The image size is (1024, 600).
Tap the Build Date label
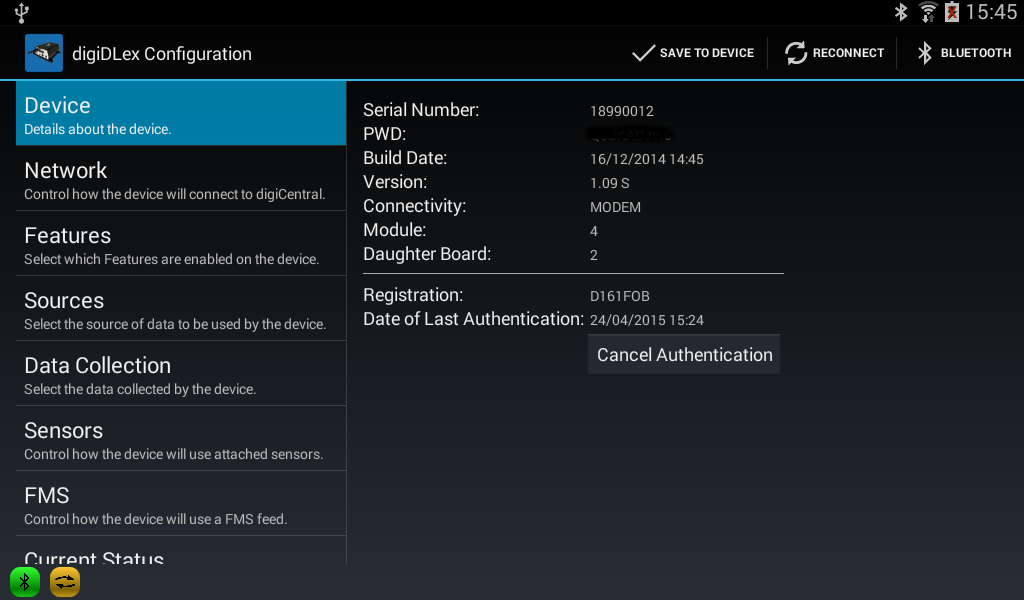(405, 158)
